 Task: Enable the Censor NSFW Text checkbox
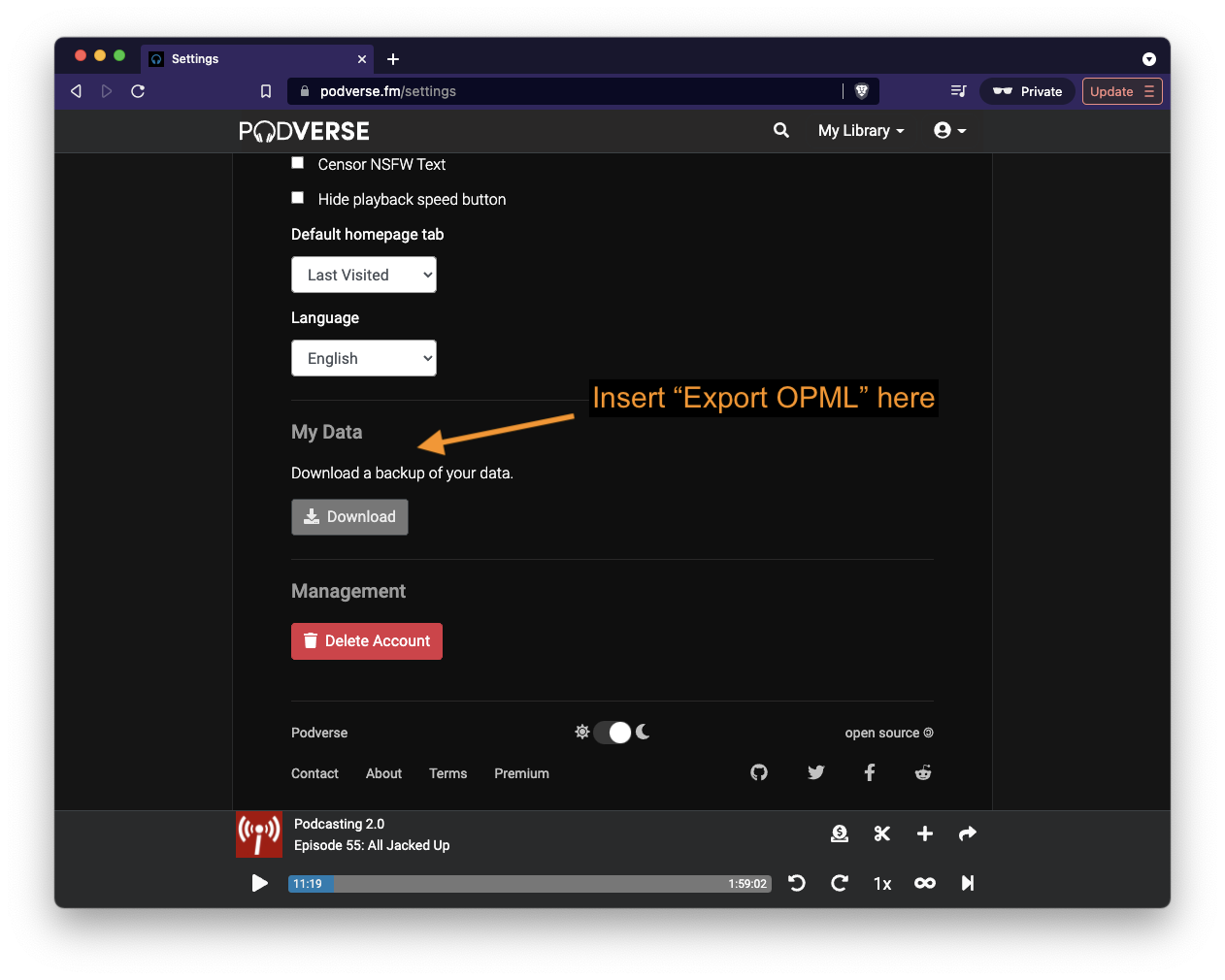[297, 162]
